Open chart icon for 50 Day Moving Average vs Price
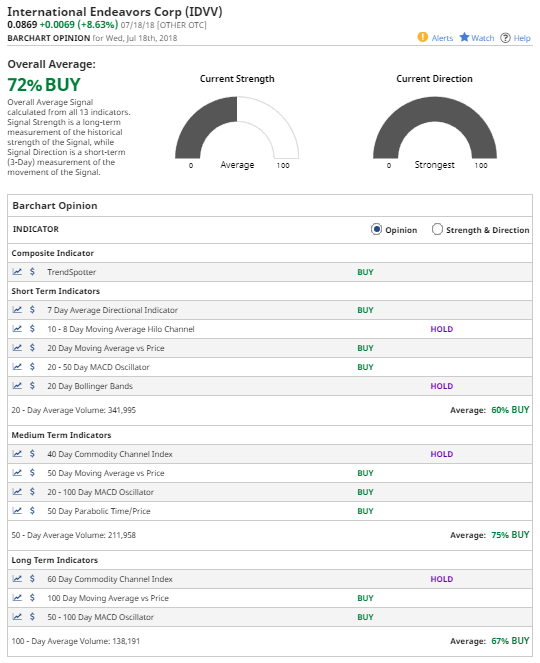The image size is (540, 663). [17, 473]
